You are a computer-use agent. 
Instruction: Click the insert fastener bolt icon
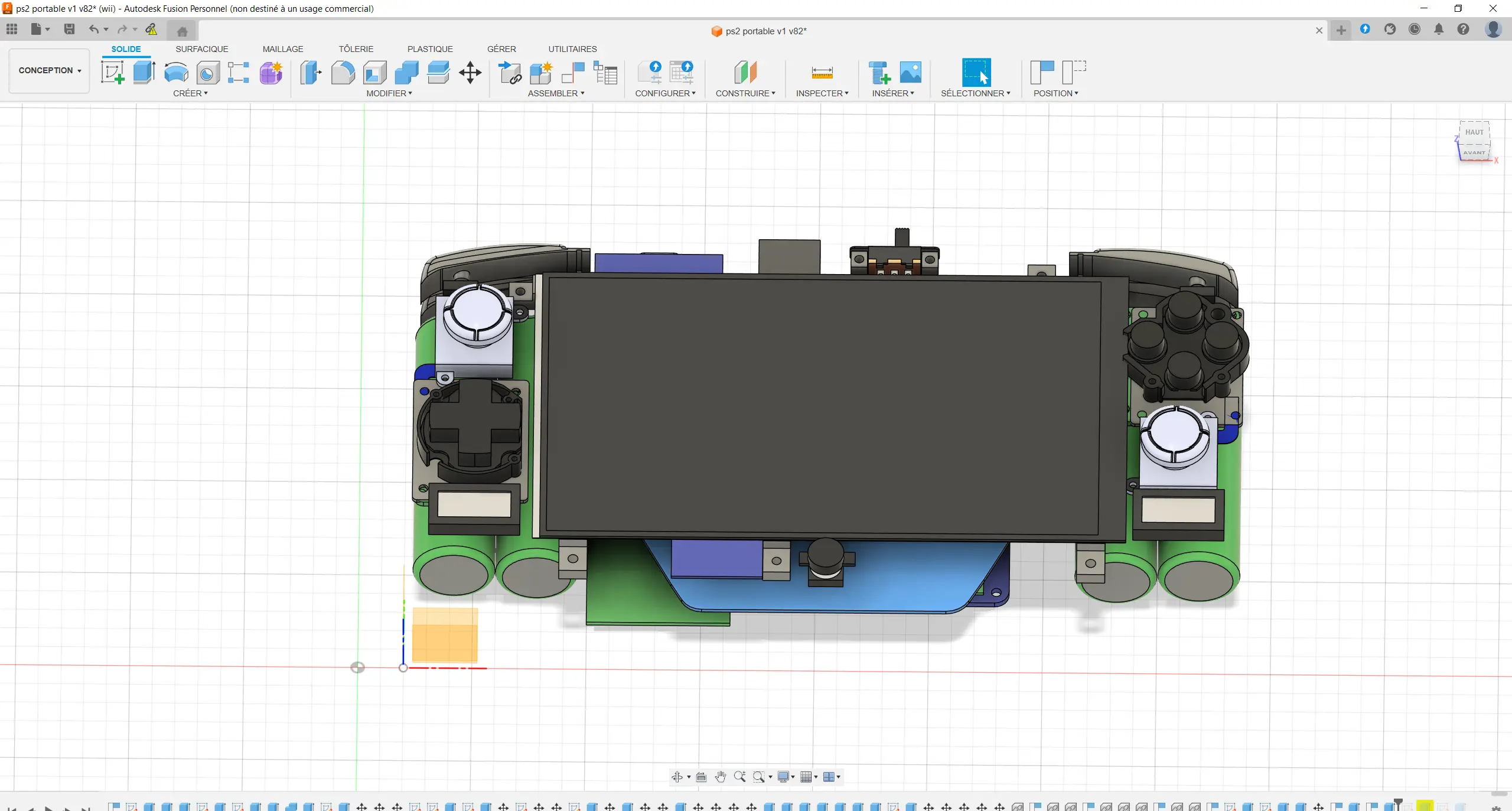(879, 73)
